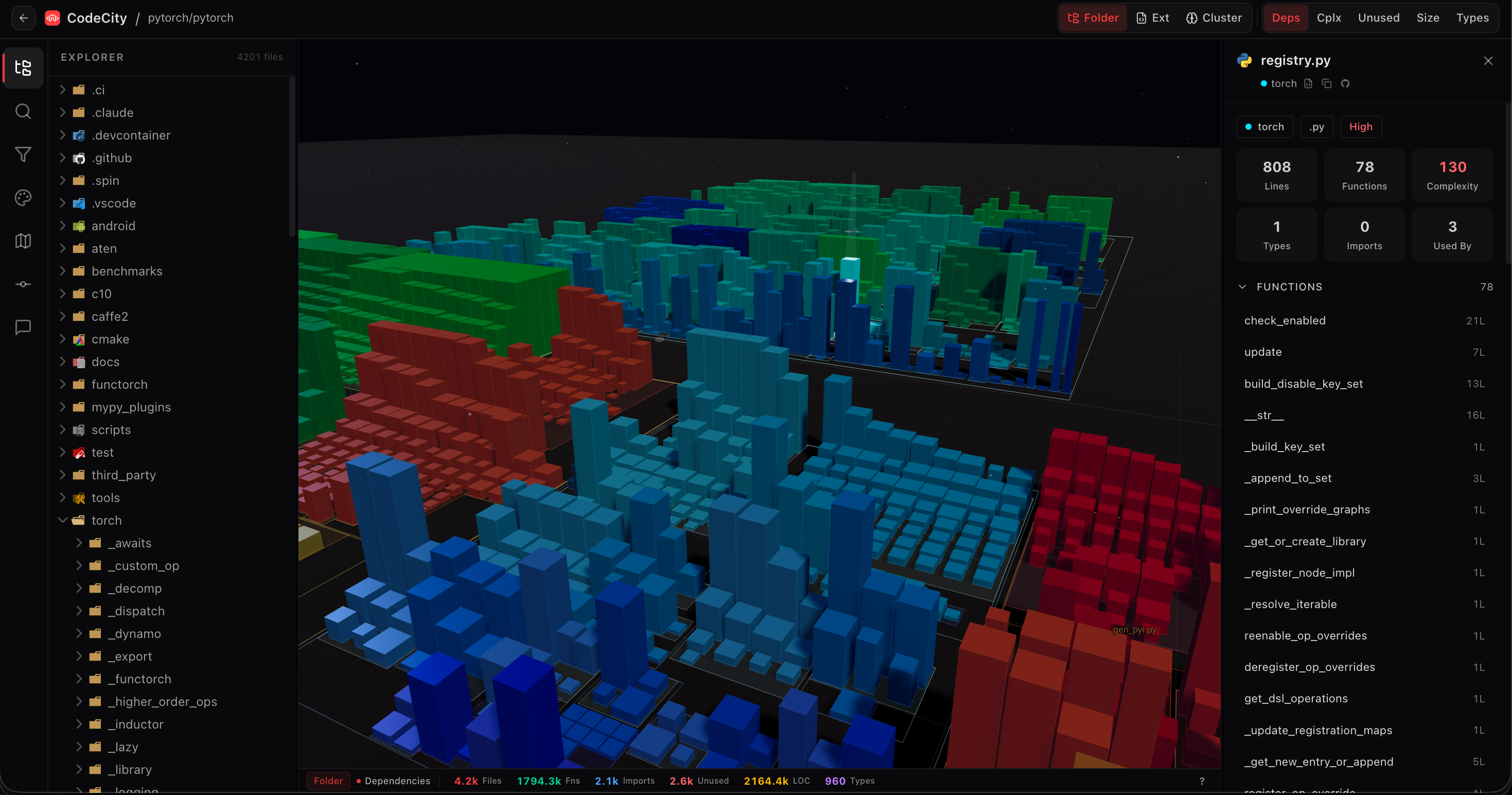Image resolution: width=1512 pixels, height=795 pixels.
Task: Open the commit history sidebar icon
Action: click(23, 284)
